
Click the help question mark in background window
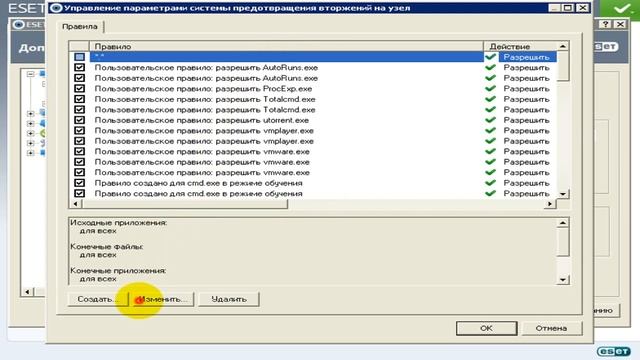point(606,24)
